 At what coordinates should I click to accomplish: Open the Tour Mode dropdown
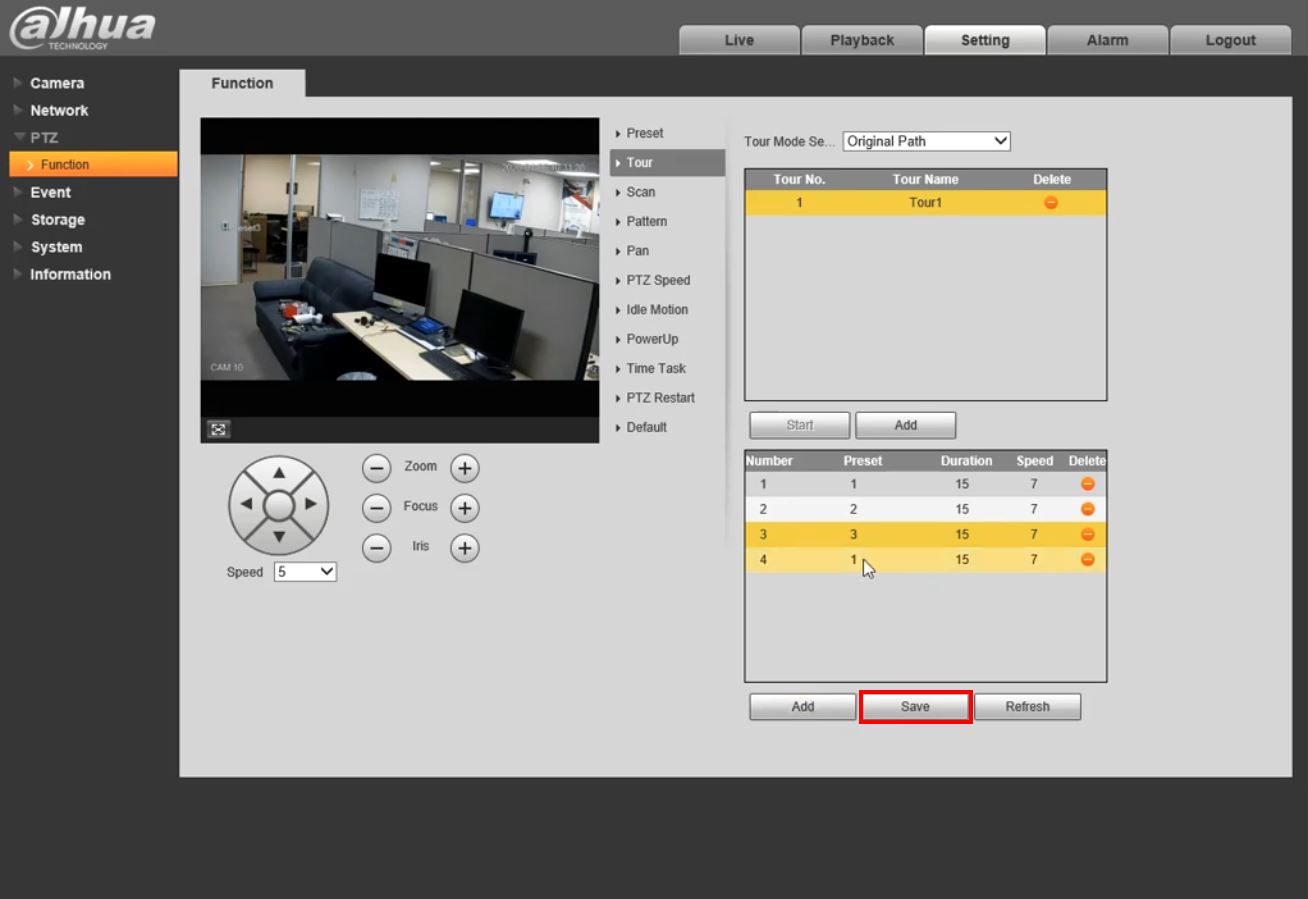click(x=927, y=141)
